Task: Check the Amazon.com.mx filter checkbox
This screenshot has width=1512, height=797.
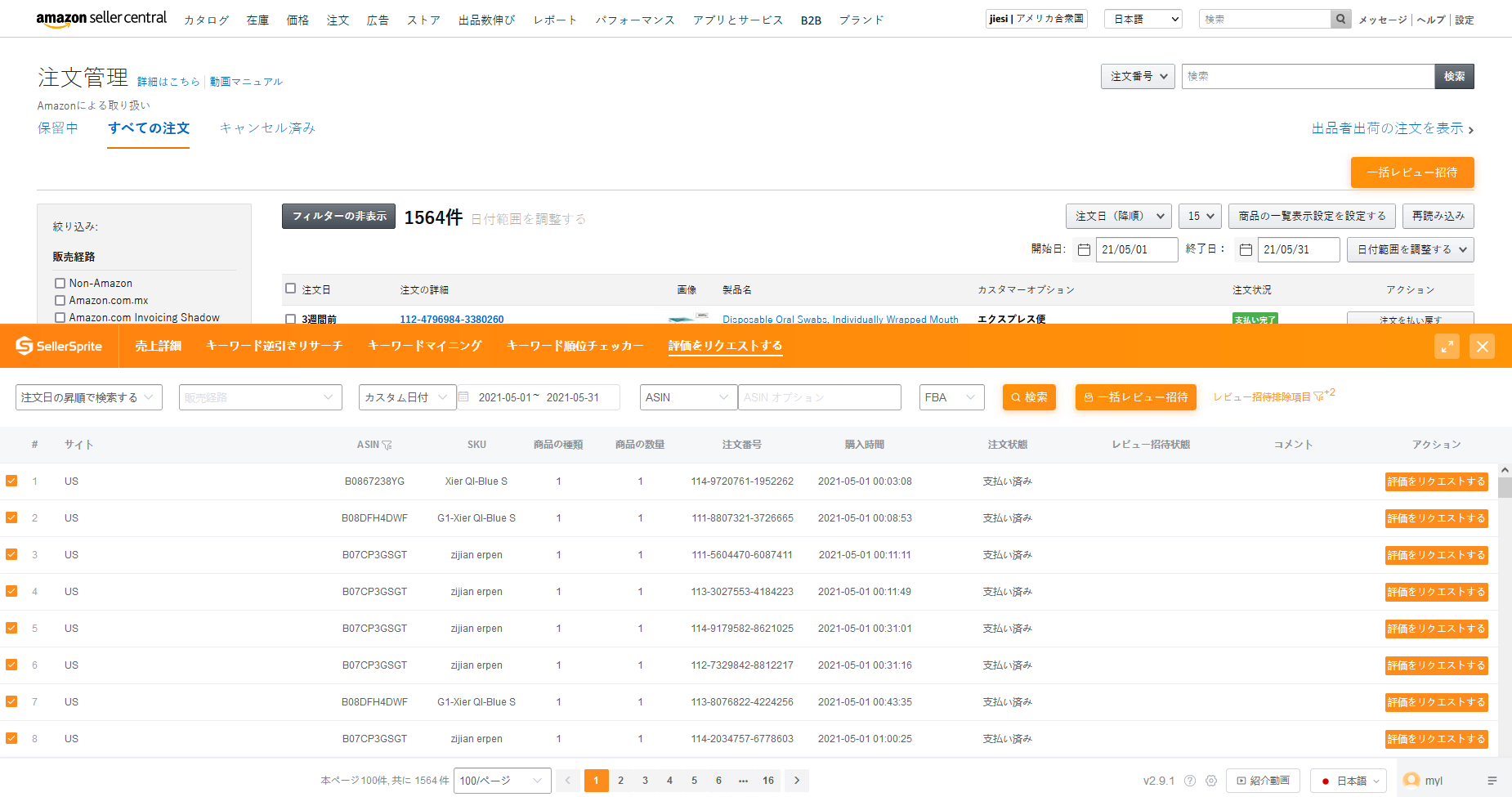Action: click(60, 300)
